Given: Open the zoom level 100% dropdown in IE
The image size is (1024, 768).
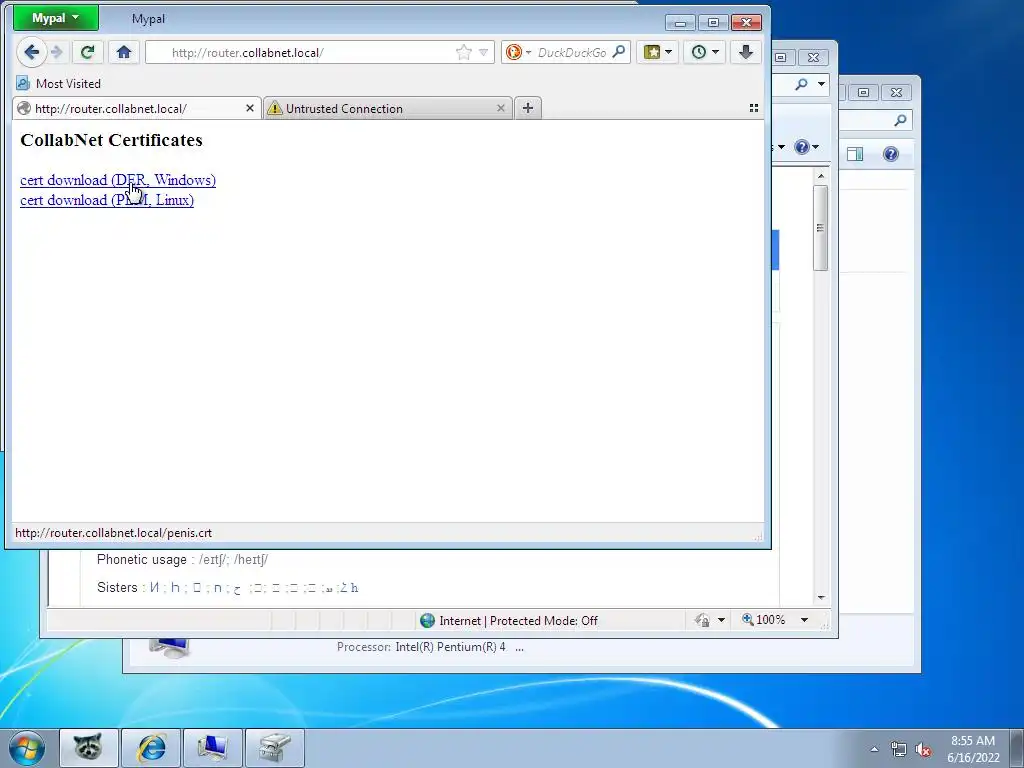Looking at the screenshot, I should click(805, 620).
